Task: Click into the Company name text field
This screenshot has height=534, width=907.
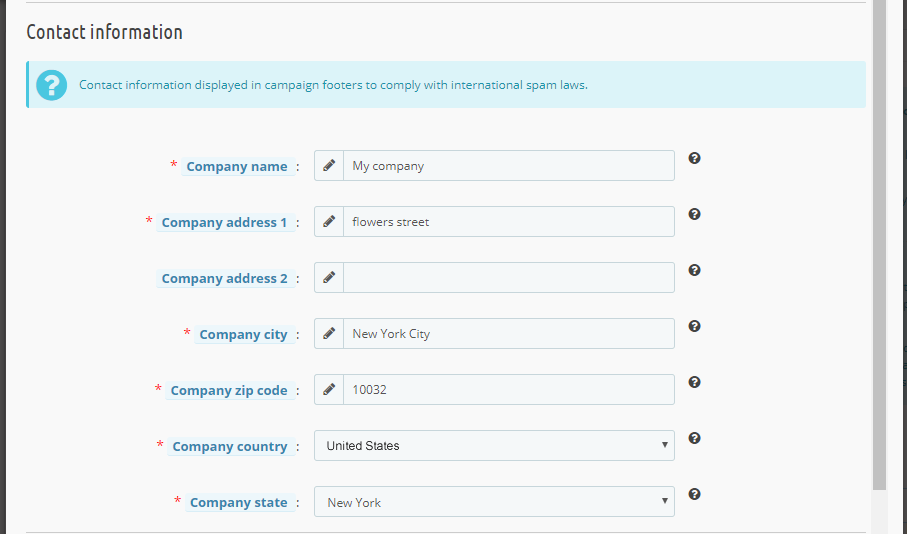Action: click(508, 165)
